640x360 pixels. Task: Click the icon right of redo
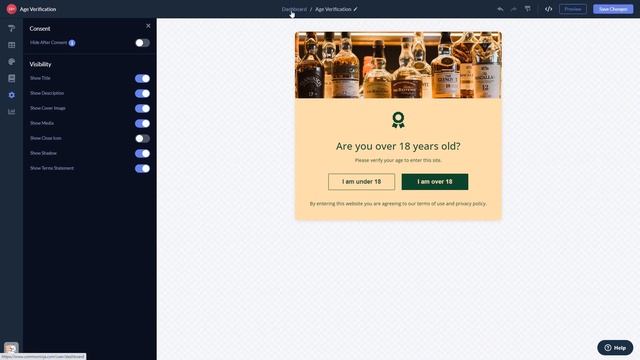click(x=528, y=9)
